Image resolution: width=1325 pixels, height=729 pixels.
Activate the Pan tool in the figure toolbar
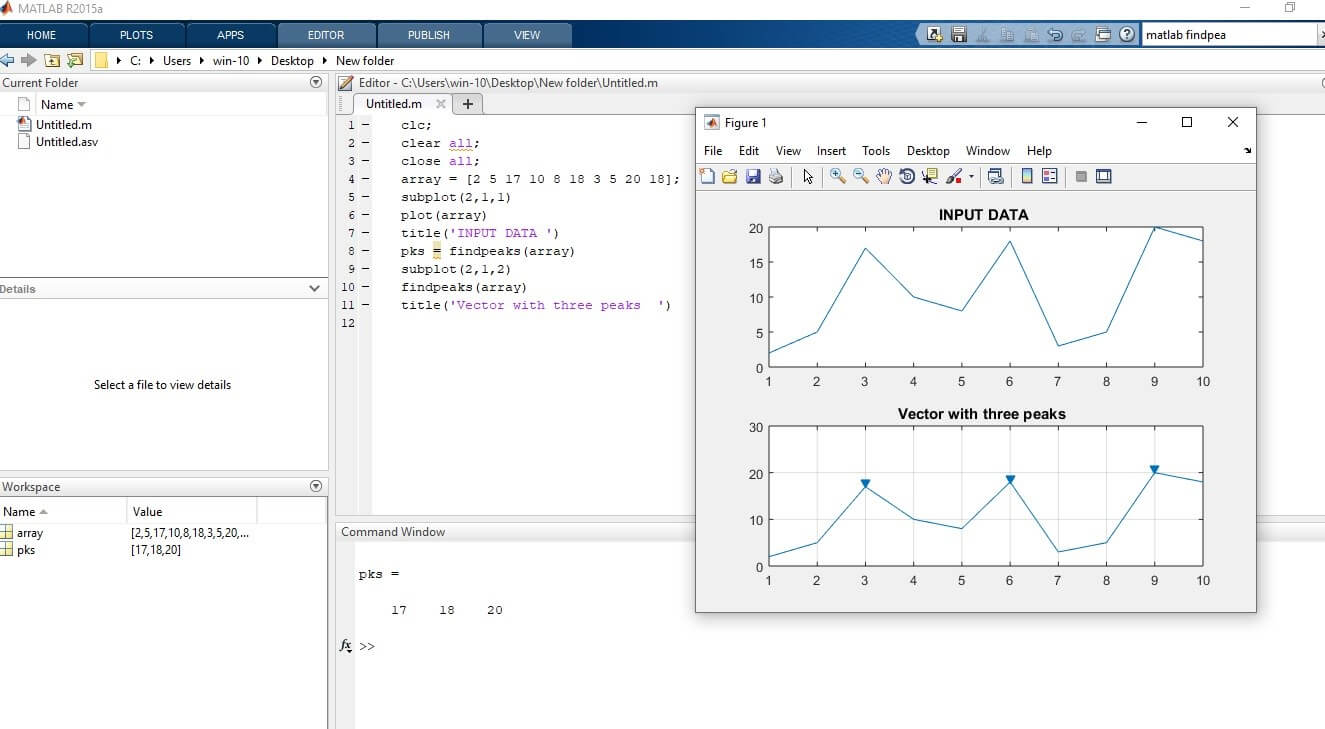click(885, 176)
